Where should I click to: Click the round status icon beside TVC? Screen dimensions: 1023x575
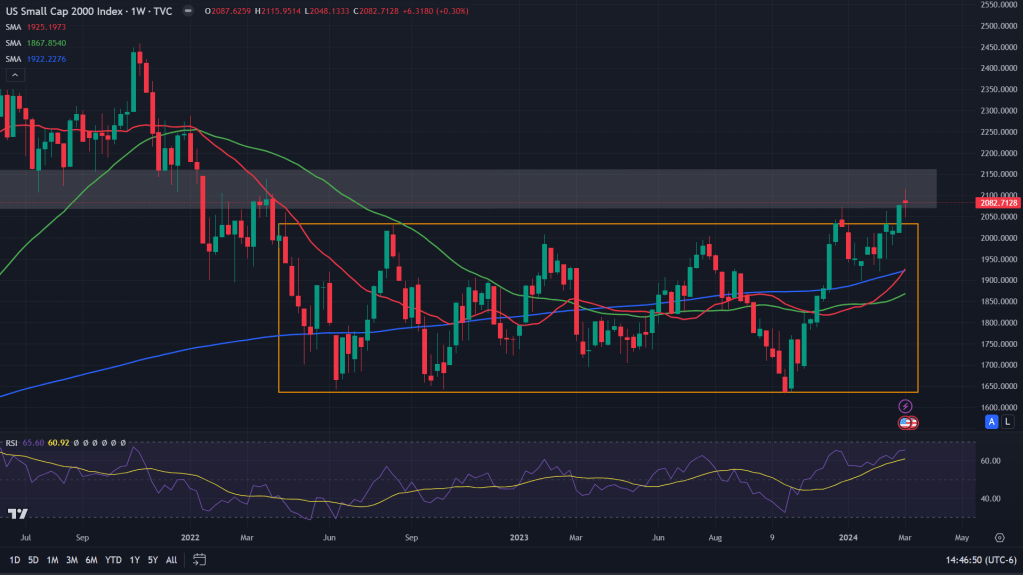click(188, 11)
